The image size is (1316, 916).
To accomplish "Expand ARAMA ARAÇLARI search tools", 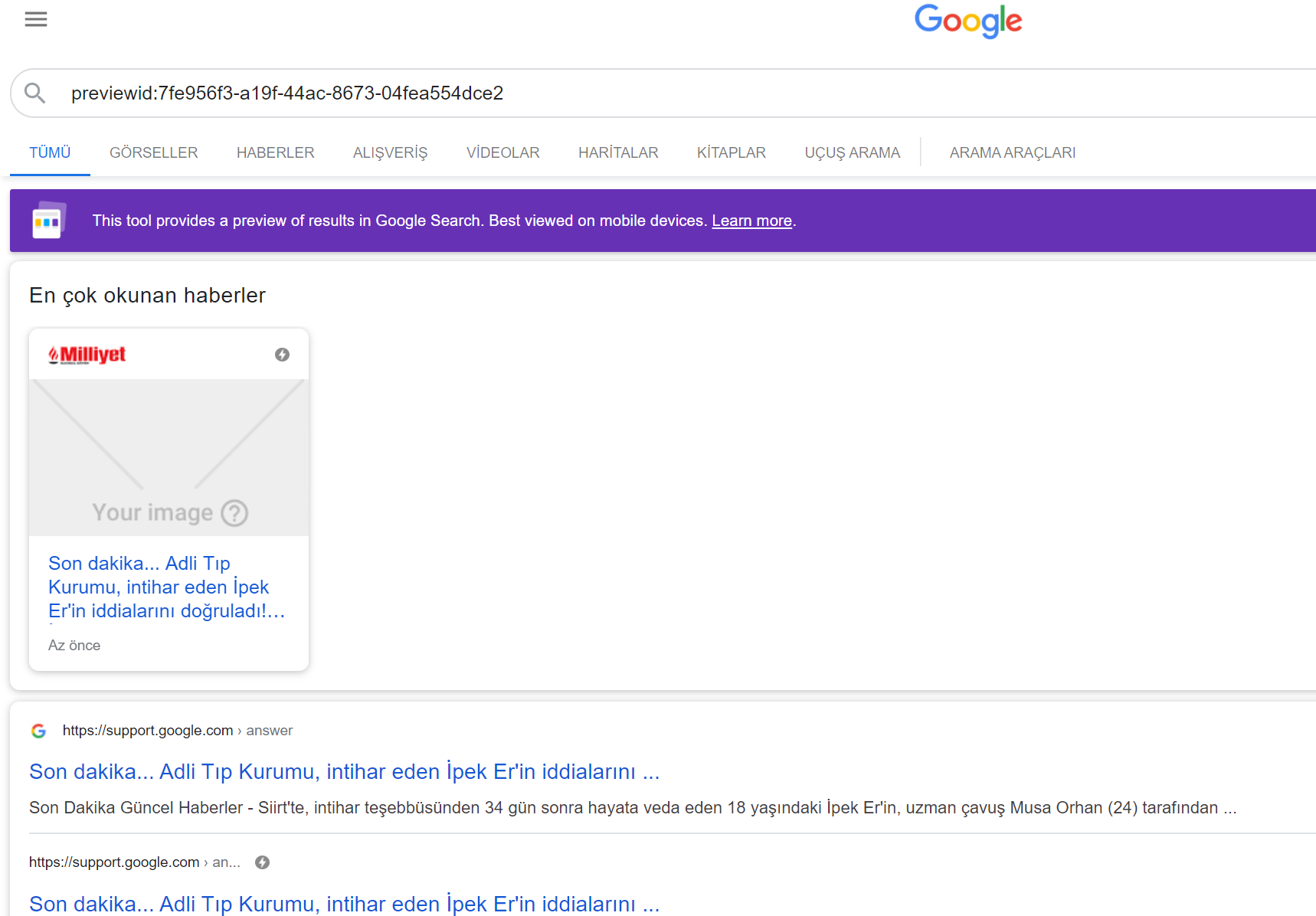I will pos(1012,152).
